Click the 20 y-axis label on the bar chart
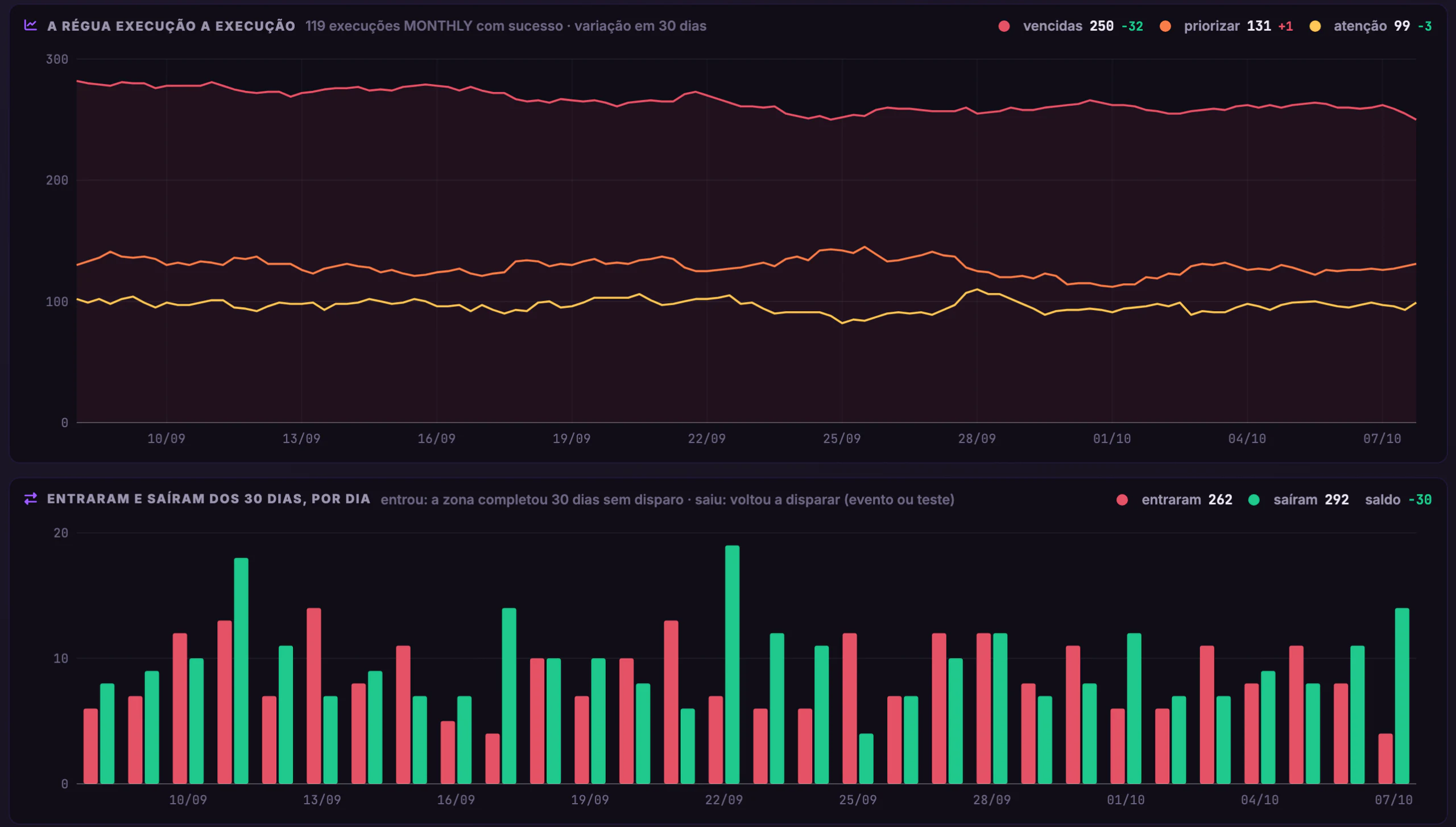Image resolution: width=1456 pixels, height=827 pixels. point(61,533)
